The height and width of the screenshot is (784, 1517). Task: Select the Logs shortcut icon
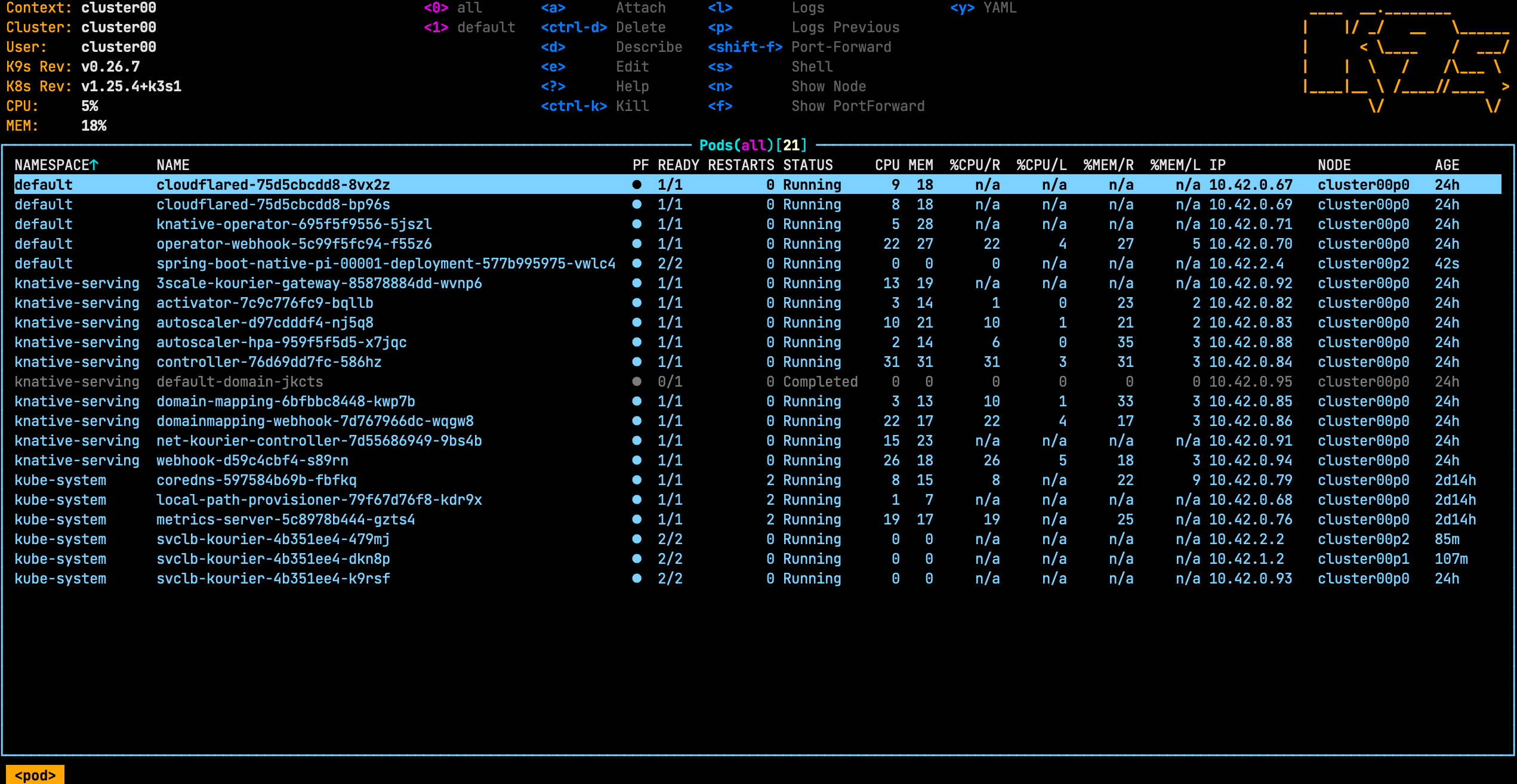718,8
